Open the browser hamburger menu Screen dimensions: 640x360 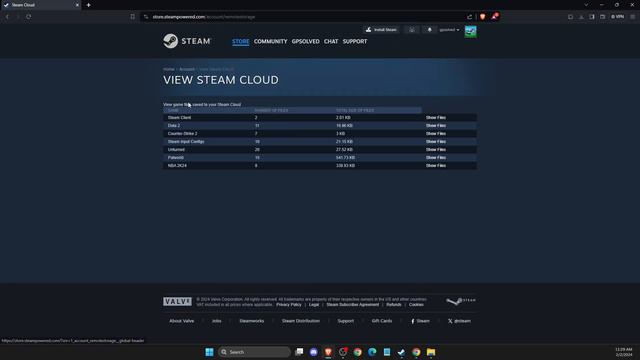click(633, 17)
